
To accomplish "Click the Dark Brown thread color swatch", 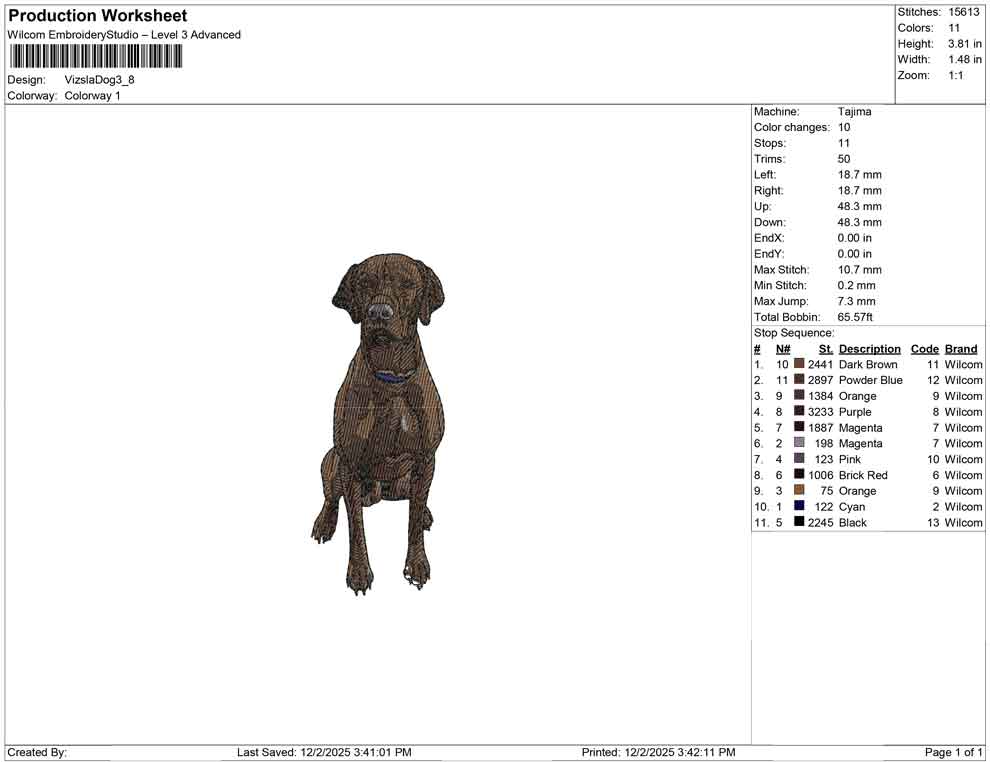I will click(x=799, y=364).
